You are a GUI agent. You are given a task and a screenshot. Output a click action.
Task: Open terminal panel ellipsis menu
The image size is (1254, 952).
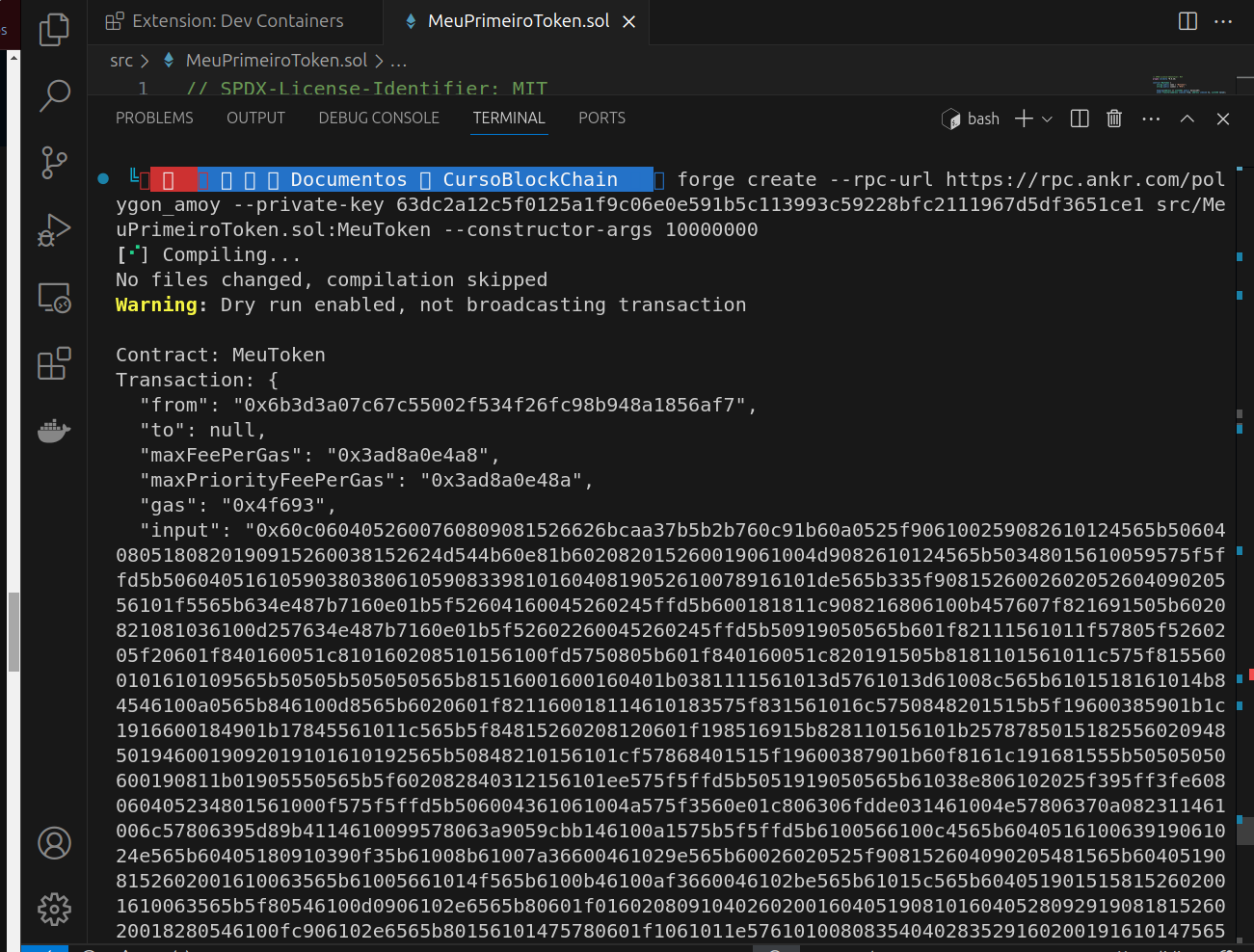[1151, 119]
